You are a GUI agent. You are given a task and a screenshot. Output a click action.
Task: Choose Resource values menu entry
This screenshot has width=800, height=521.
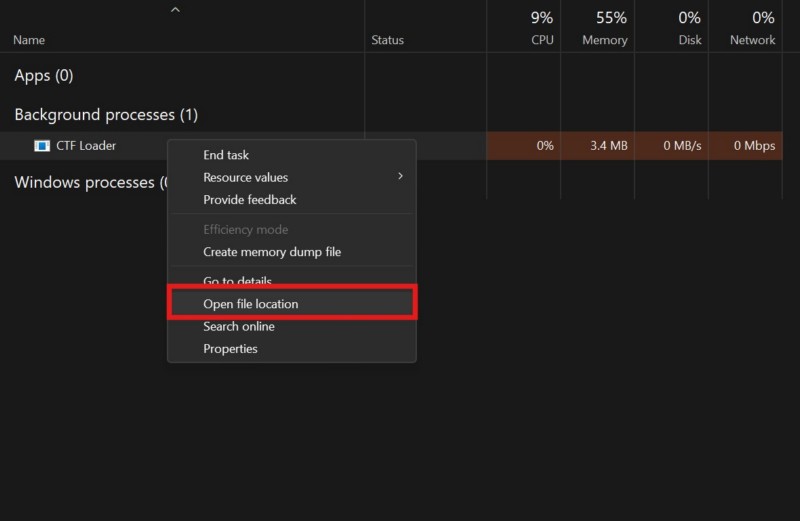point(245,177)
